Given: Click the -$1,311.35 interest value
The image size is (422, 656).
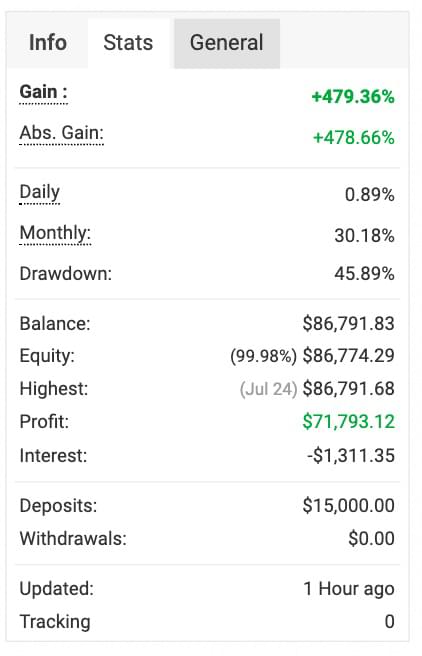Looking at the screenshot, I should point(351,455).
